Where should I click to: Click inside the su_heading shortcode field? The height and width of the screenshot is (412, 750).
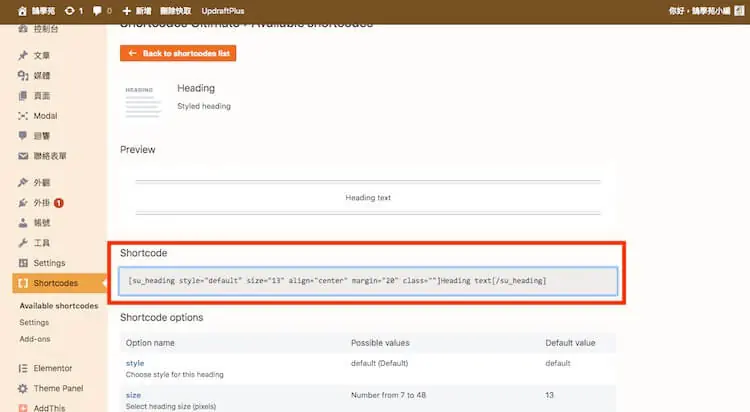coord(368,281)
